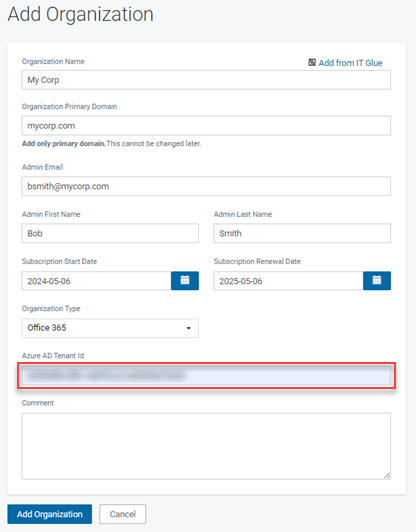416x532 pixels.
Task: Cancel adding the organization
Action: point(122,514)
